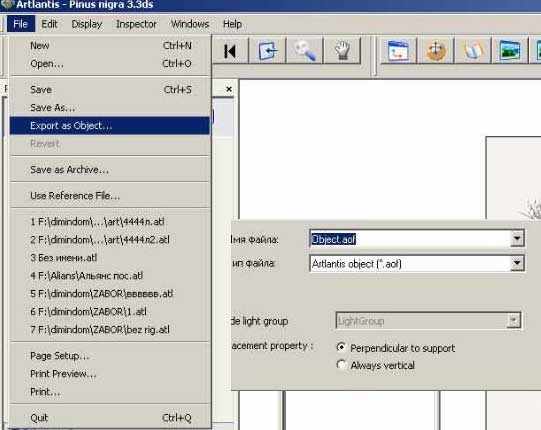Expand the LightGroup dropdown
The width and height of the screenshot is (541, 430).
pos(513,321)
